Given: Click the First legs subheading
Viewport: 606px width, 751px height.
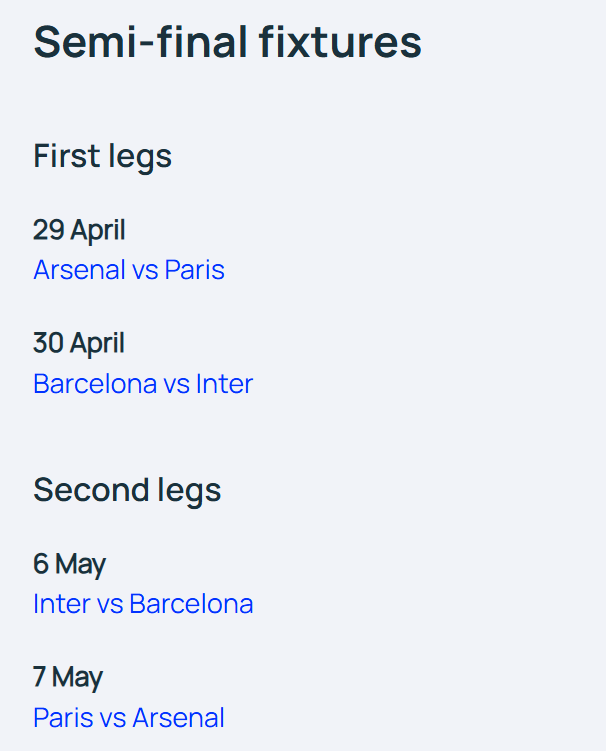Looking at the screenshot, I should point(103,157).
